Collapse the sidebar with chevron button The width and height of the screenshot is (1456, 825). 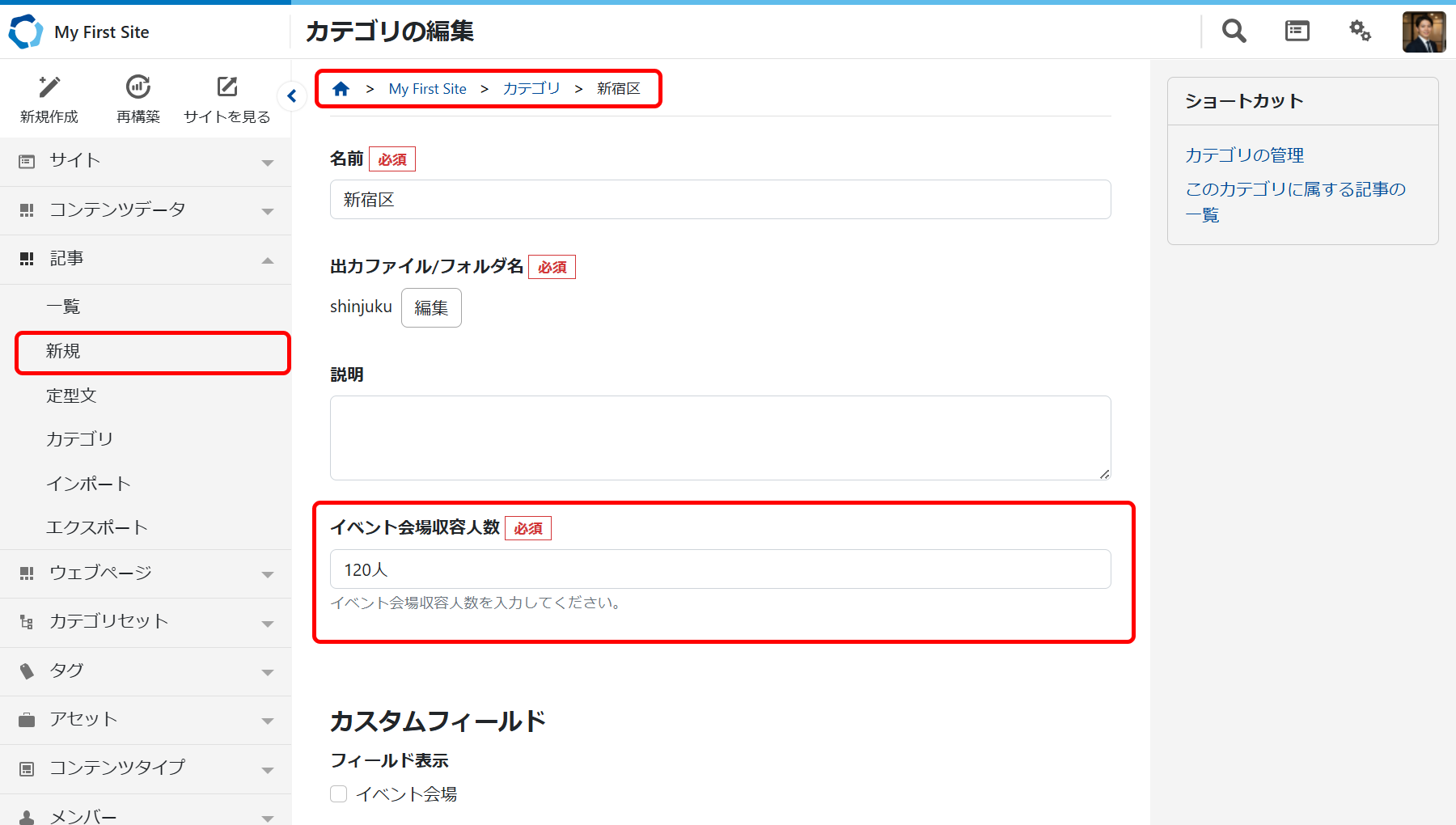292,96
